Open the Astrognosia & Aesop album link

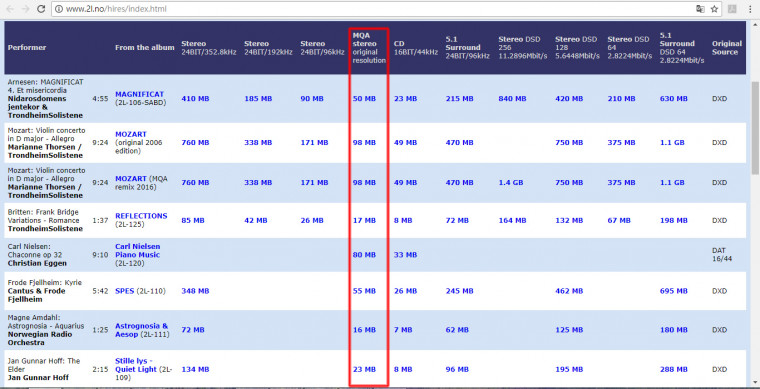click(x=141, y=330)
